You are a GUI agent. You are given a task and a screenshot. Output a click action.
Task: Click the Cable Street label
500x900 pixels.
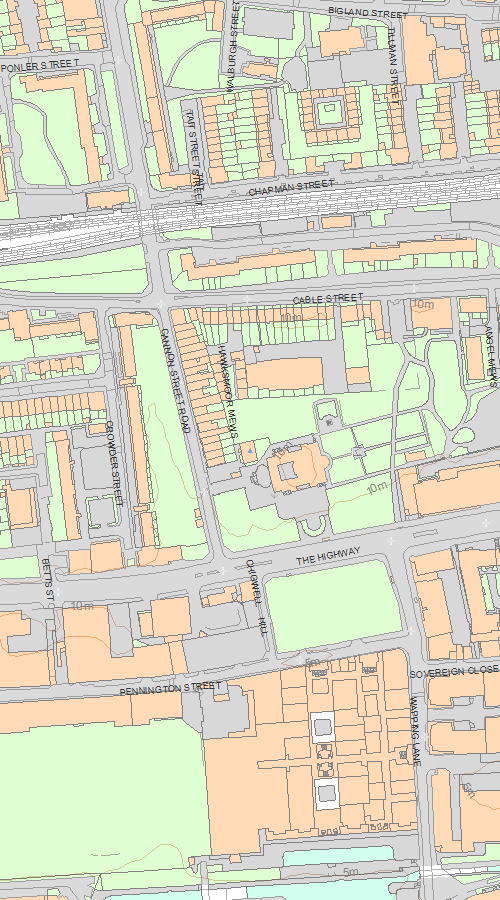coord(328,298)
